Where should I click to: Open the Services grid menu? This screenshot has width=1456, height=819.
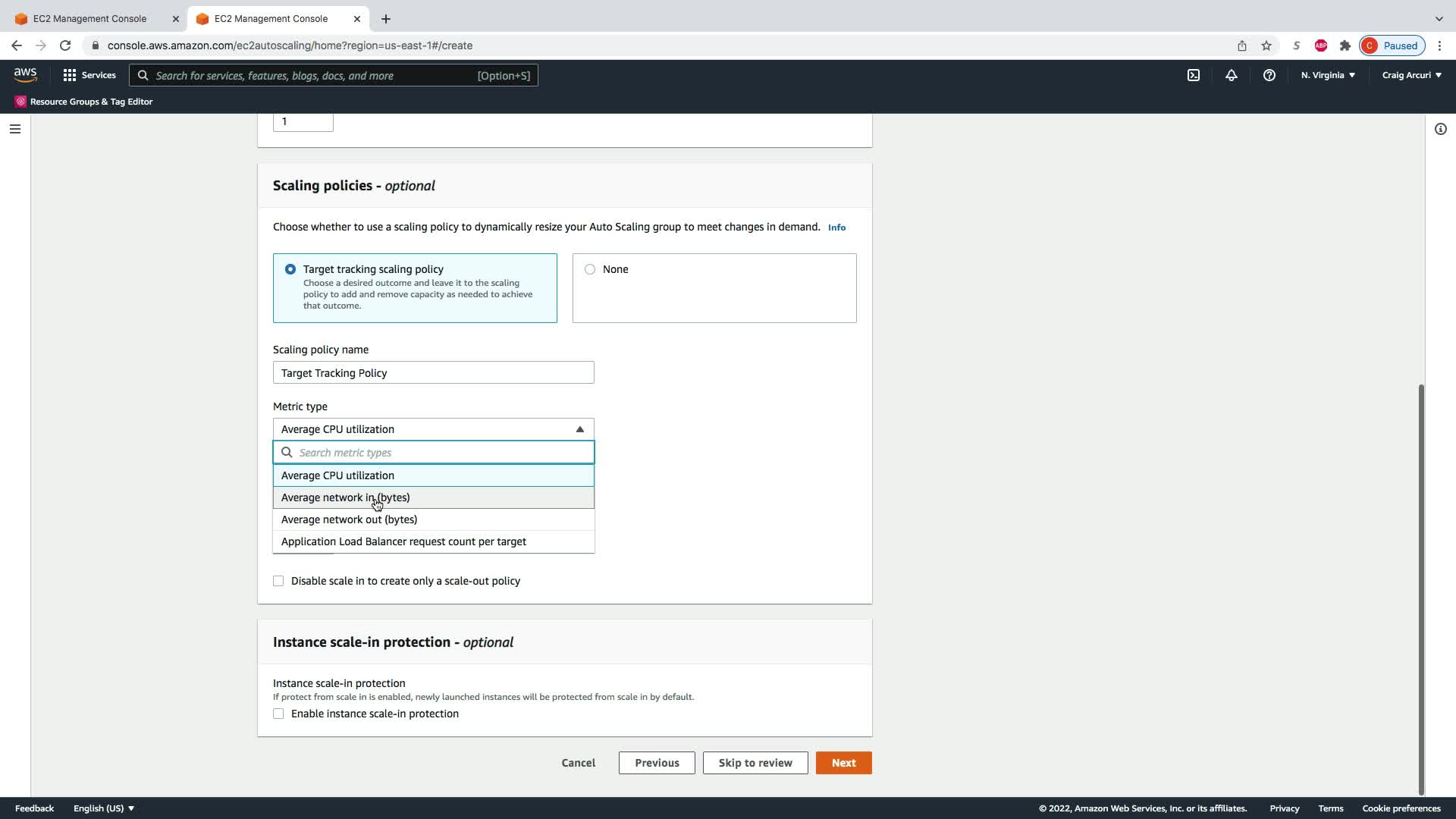point(89,75)
